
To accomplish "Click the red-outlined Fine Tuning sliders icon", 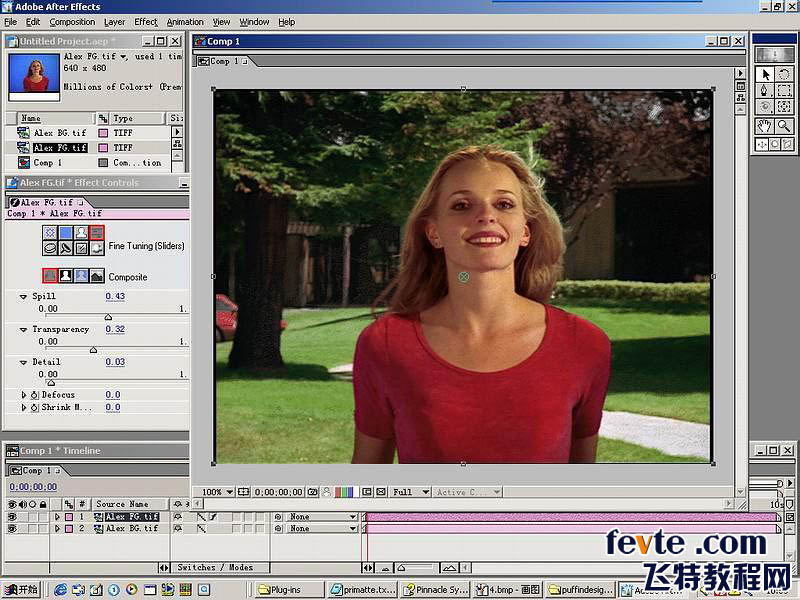I will pyautogui.click(x=97, y=233).
